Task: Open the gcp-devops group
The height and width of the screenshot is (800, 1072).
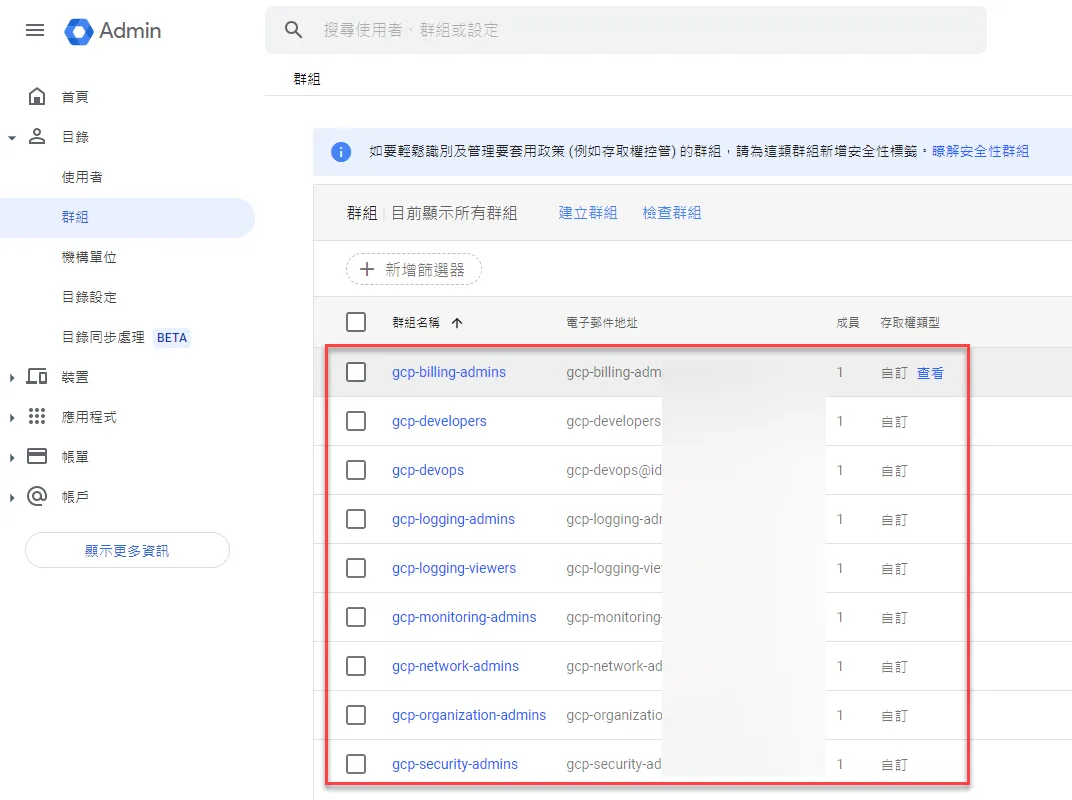Action: [428, 470]
